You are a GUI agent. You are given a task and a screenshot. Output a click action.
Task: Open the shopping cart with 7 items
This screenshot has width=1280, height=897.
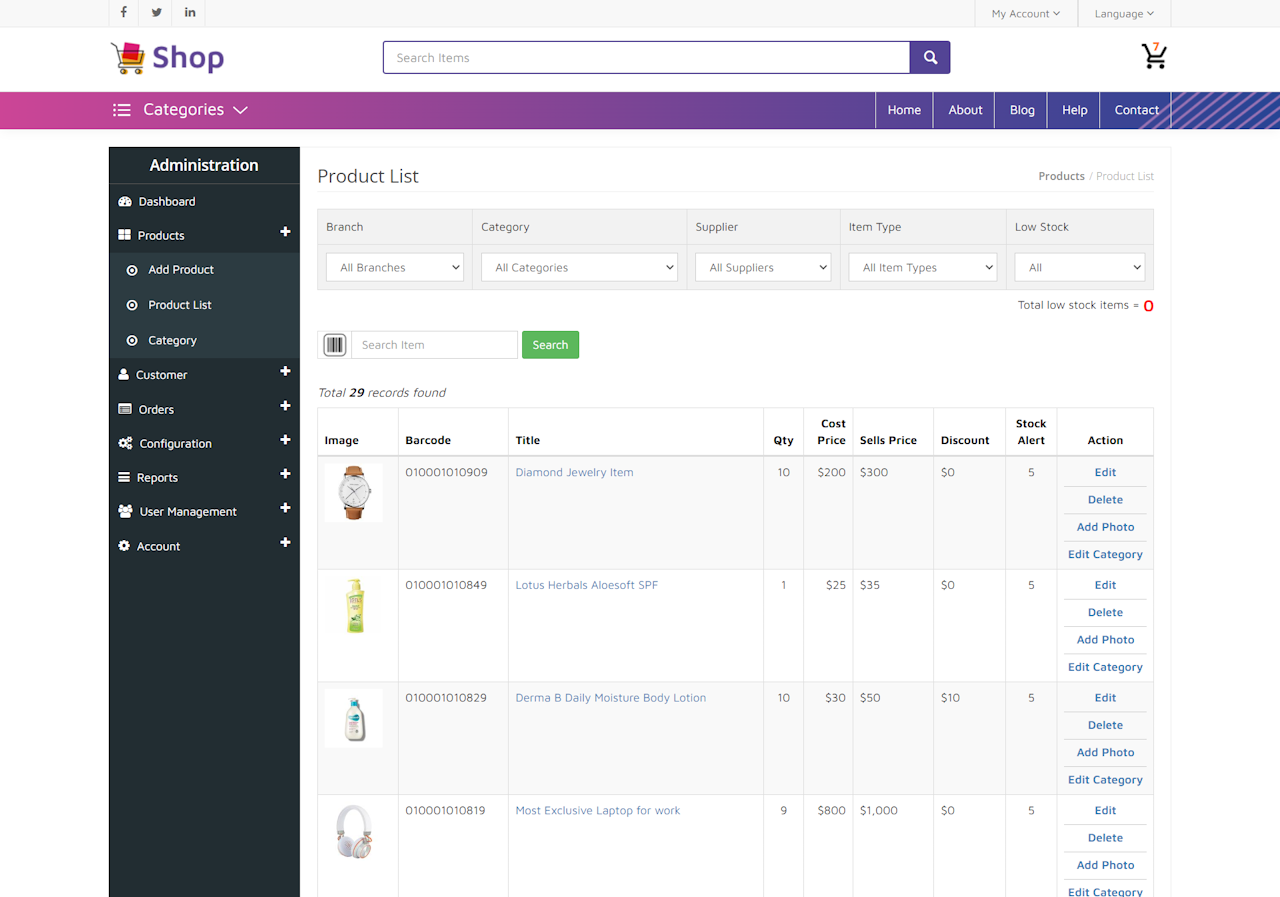pos(1154,57)
